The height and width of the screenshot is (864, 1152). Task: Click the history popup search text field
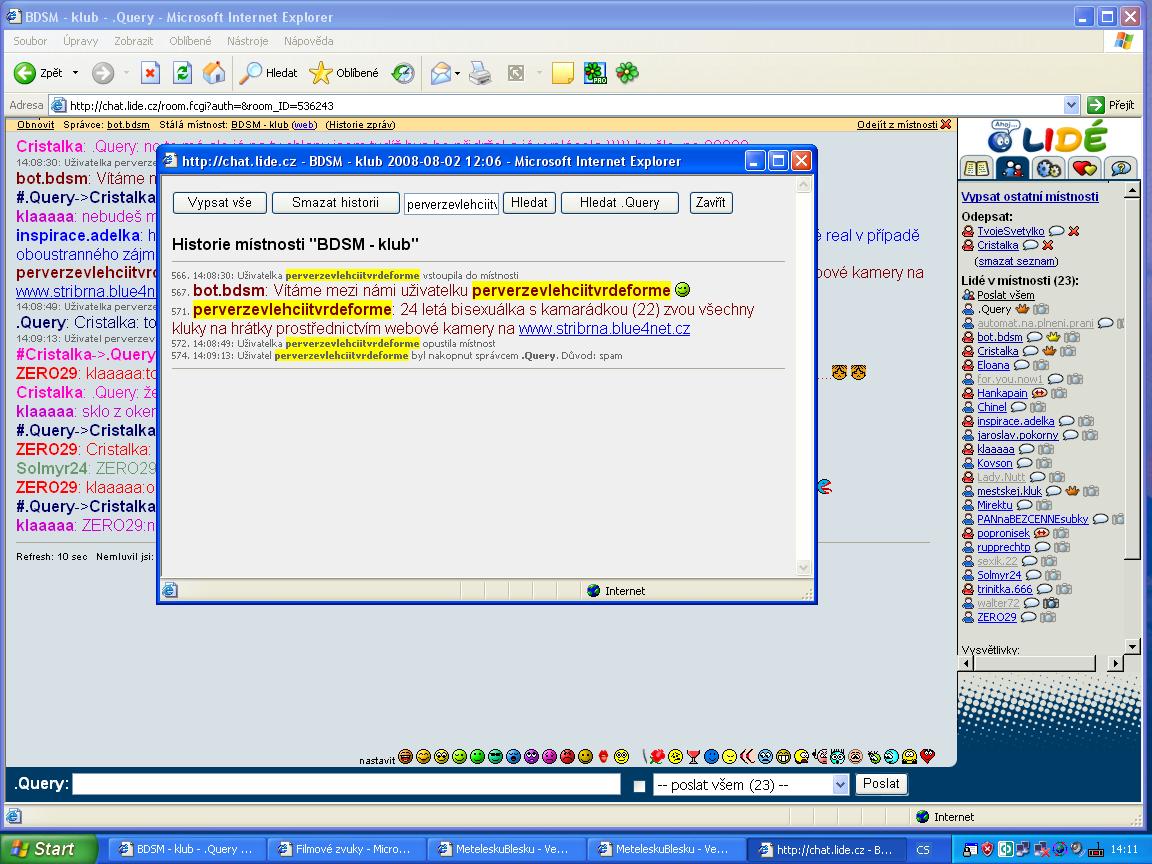(x=451, y=204)
